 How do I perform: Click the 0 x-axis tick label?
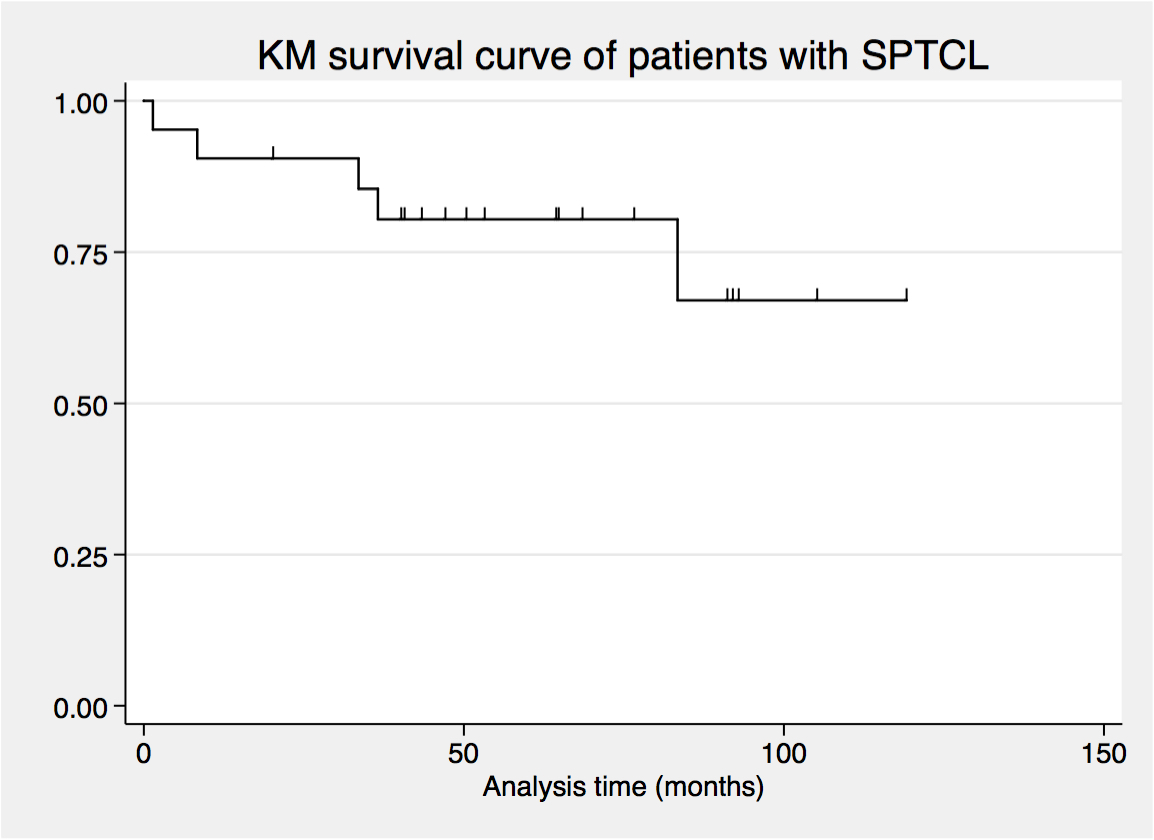tap(145, 750)
